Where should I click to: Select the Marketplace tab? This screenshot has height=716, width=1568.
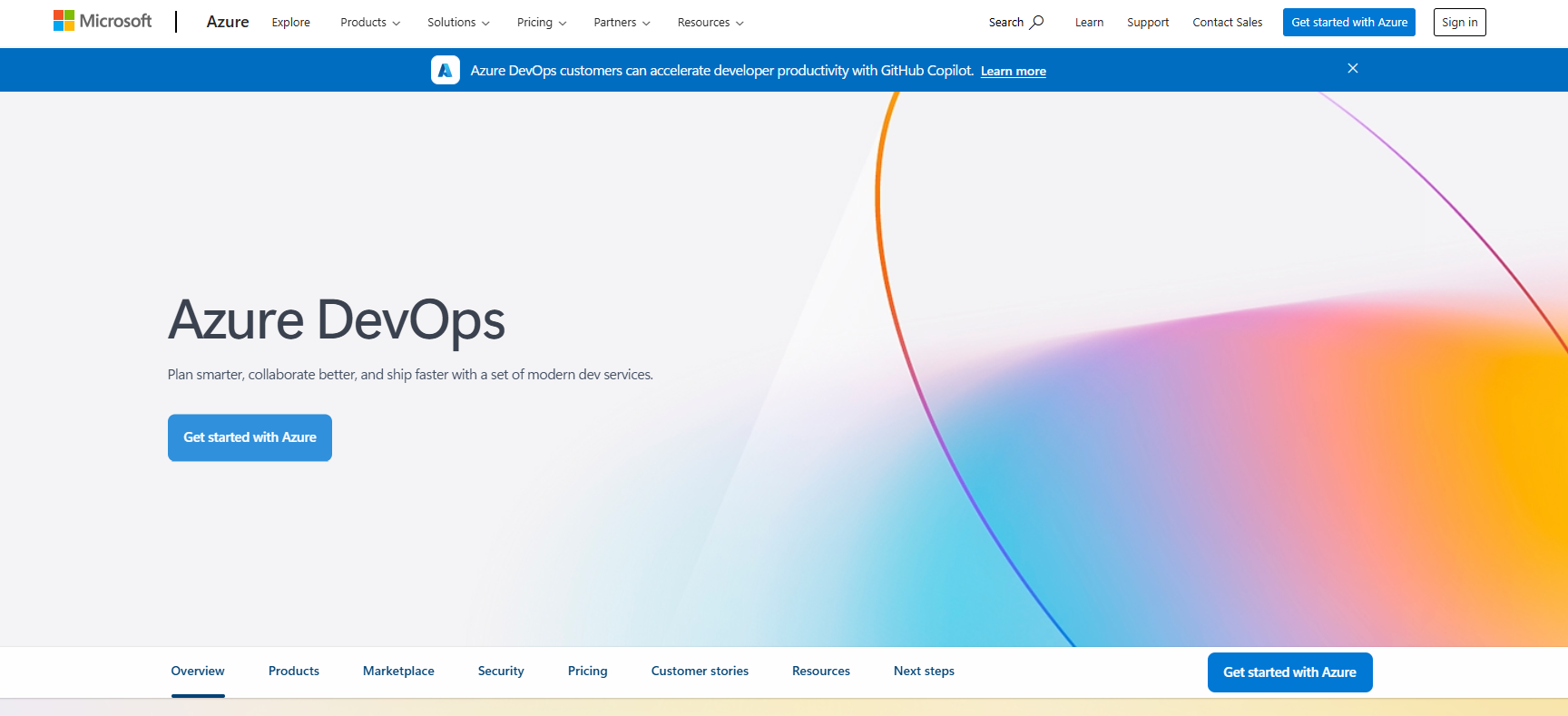point(398,672)
